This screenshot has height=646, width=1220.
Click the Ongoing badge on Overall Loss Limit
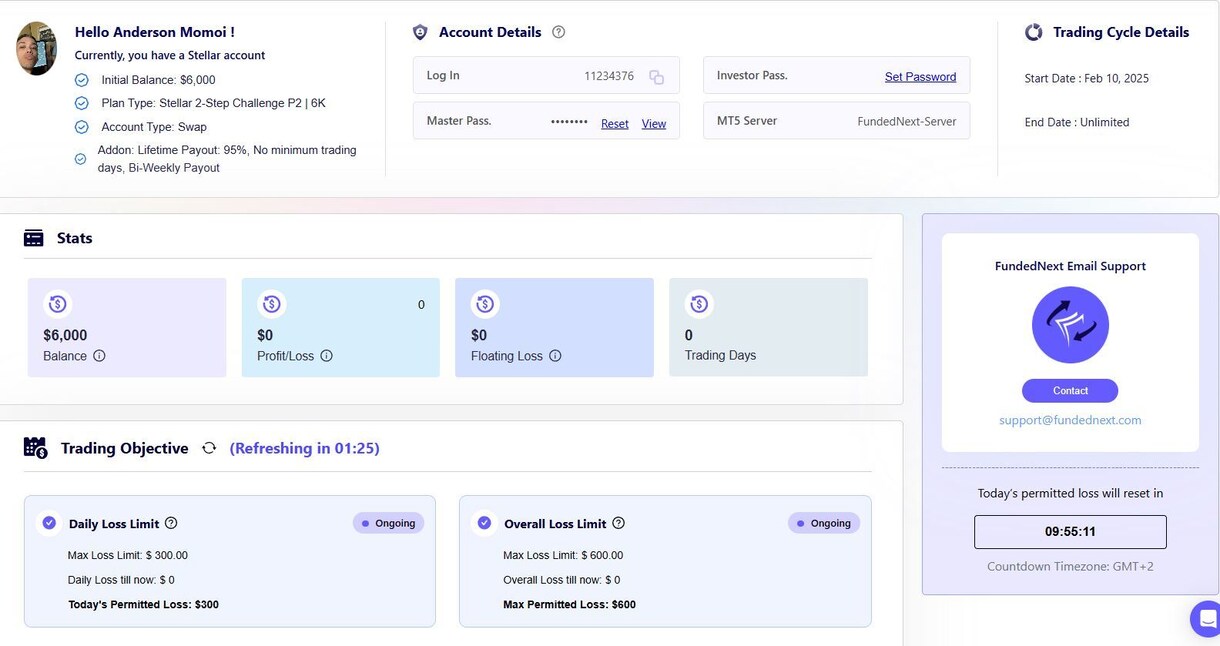[824, 523]
